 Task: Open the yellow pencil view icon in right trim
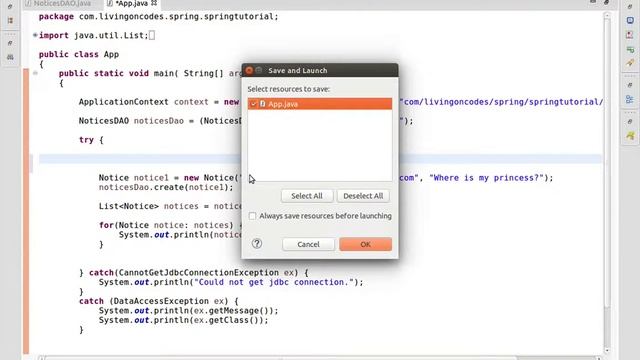[x=630, y=63]
